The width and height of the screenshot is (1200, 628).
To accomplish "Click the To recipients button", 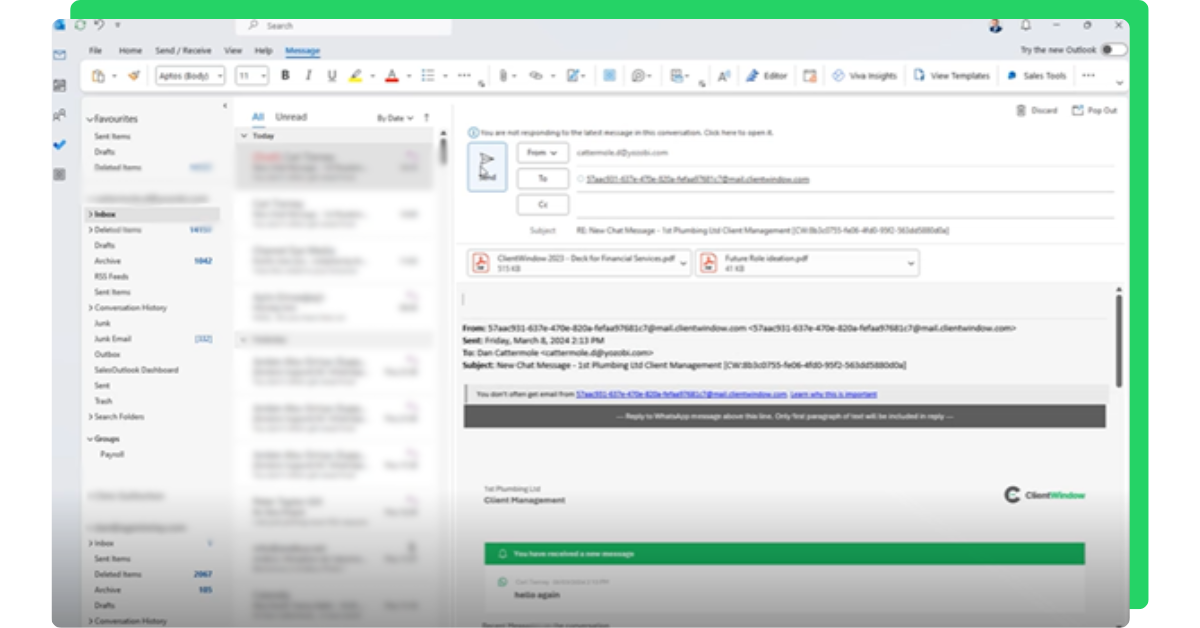I will [543, 179].
